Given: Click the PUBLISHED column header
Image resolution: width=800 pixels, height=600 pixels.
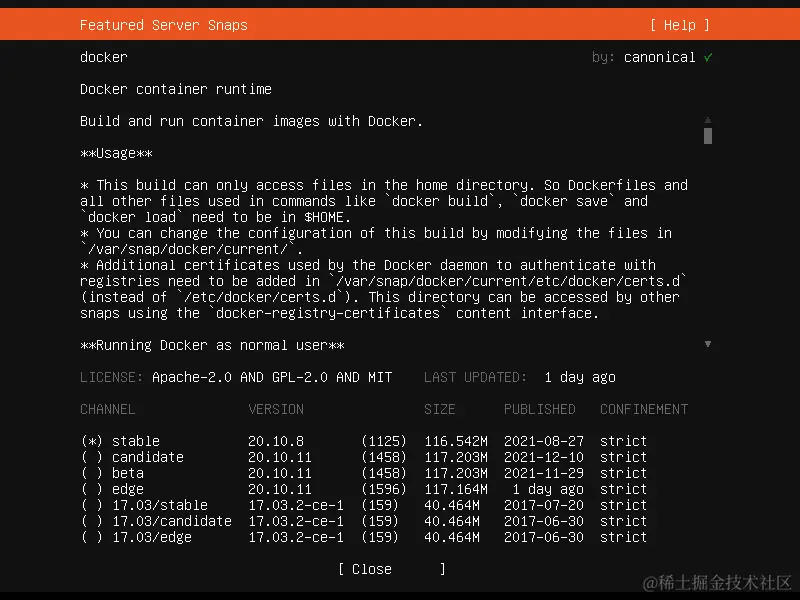Looking at the screenshot, I should [x=540, y=409].
